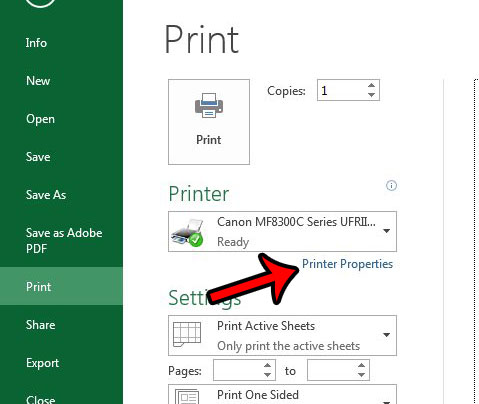Choose Open from the sidebar
The width and height of the screenshot is (479, 404).
(x=40, y=119)
